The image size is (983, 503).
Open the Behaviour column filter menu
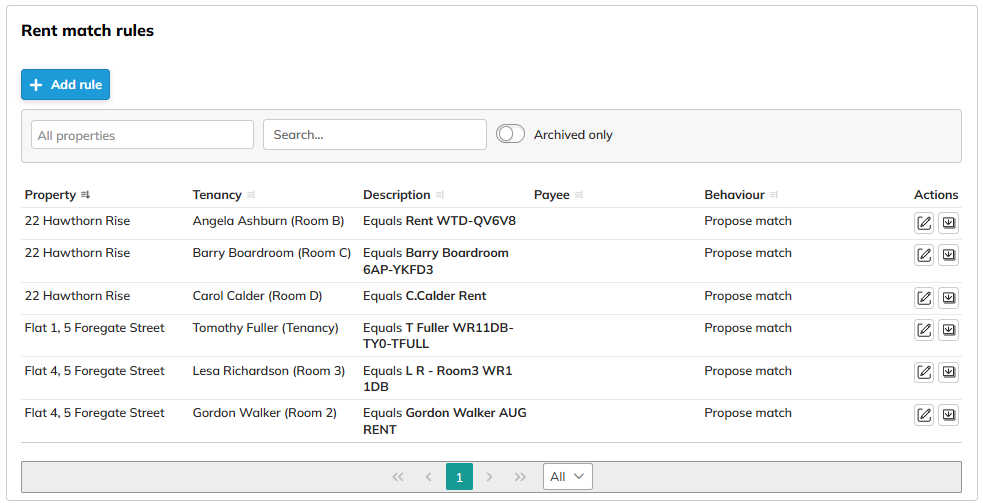click(774, 195)
